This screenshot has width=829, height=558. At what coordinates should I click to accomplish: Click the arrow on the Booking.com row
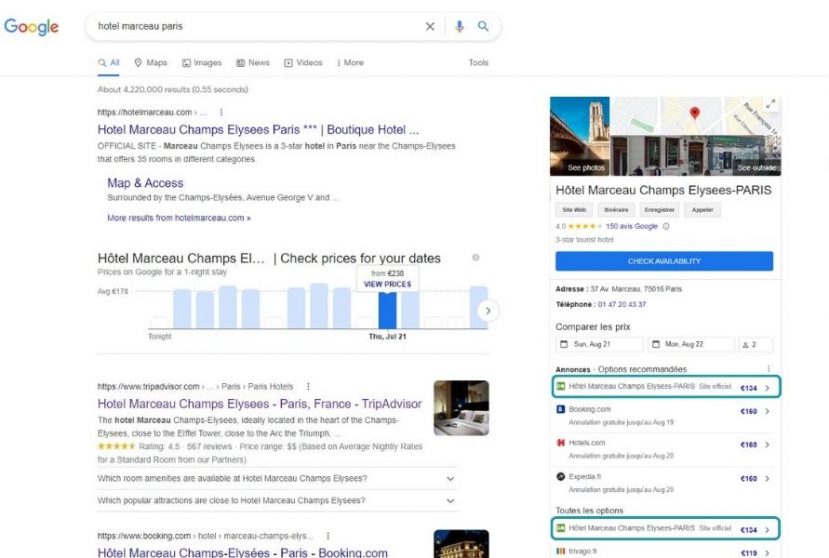[x=767, y=411]
